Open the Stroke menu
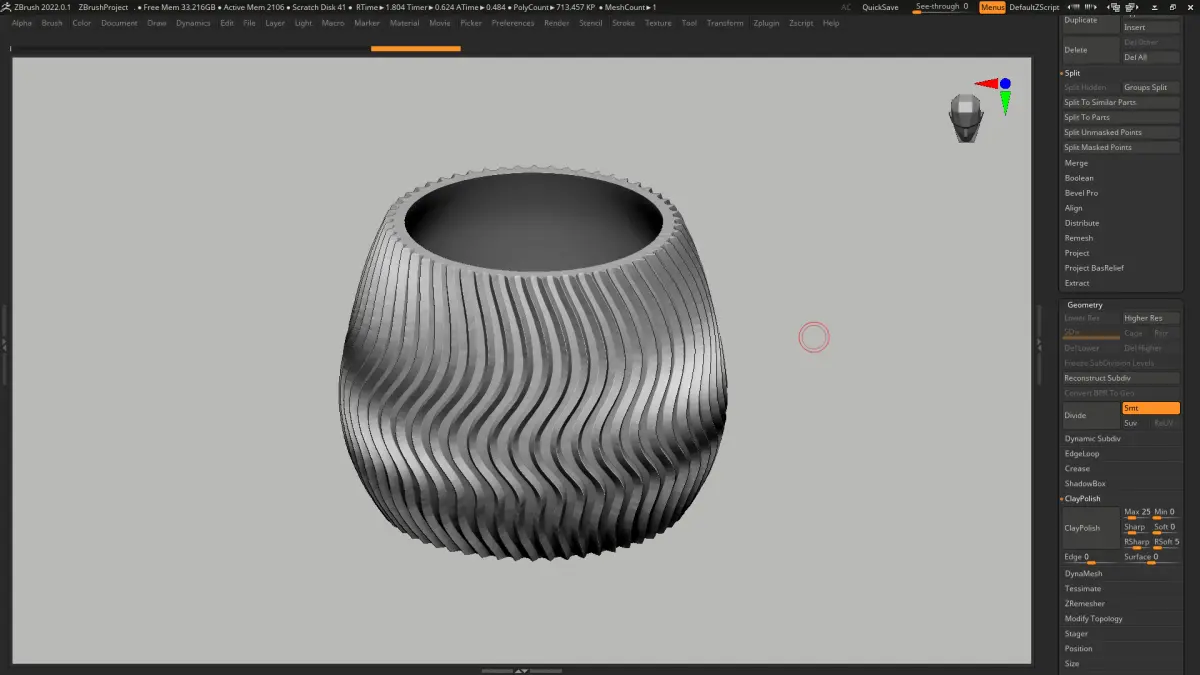 point(623,23)
